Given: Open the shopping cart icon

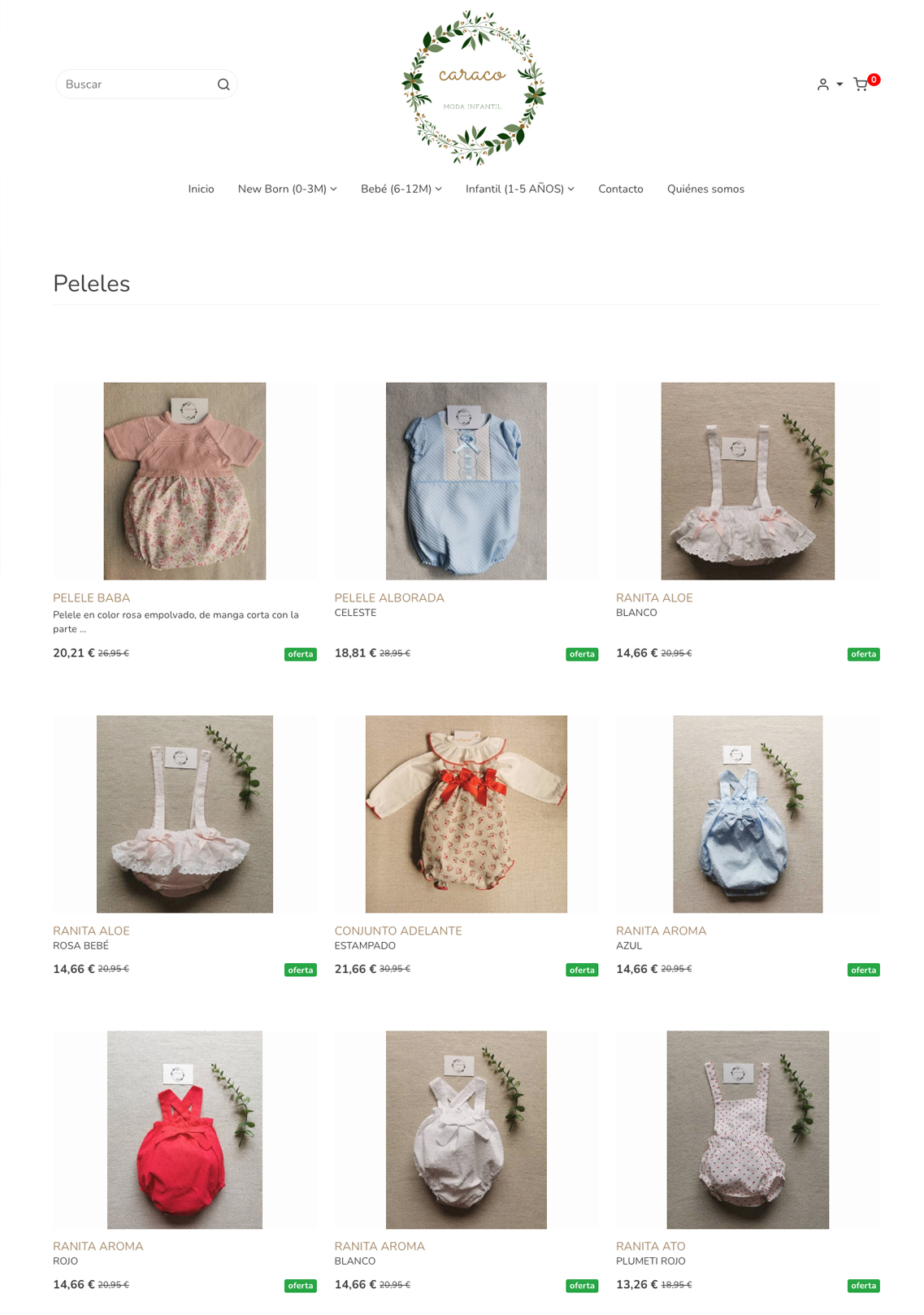Looking at the screenshot, I should tap(861, 85).
